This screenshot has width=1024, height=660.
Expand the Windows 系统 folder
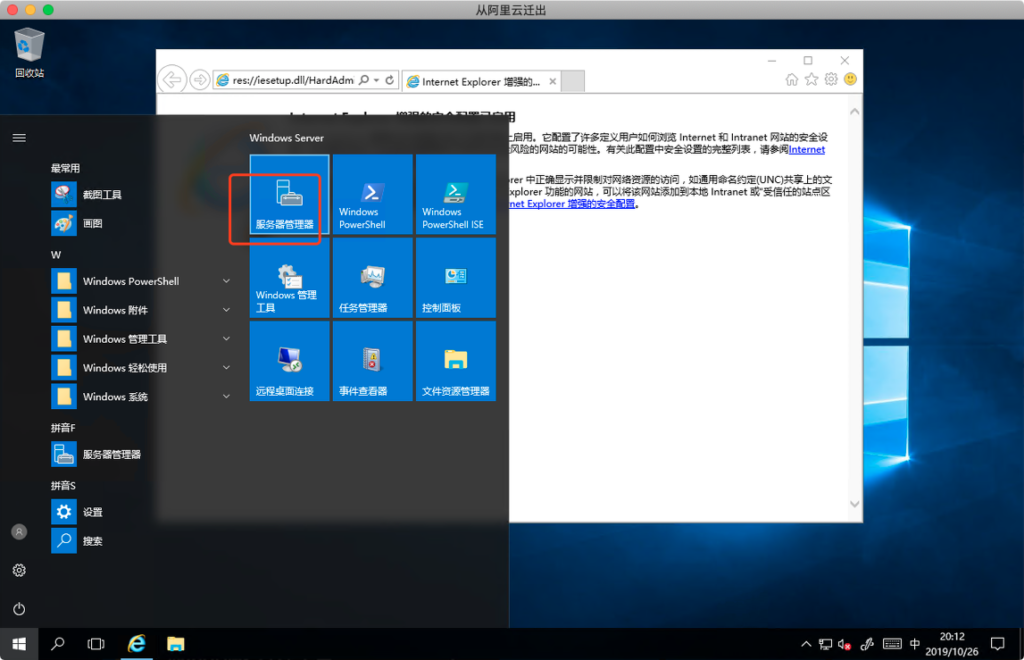coord(140,397)
